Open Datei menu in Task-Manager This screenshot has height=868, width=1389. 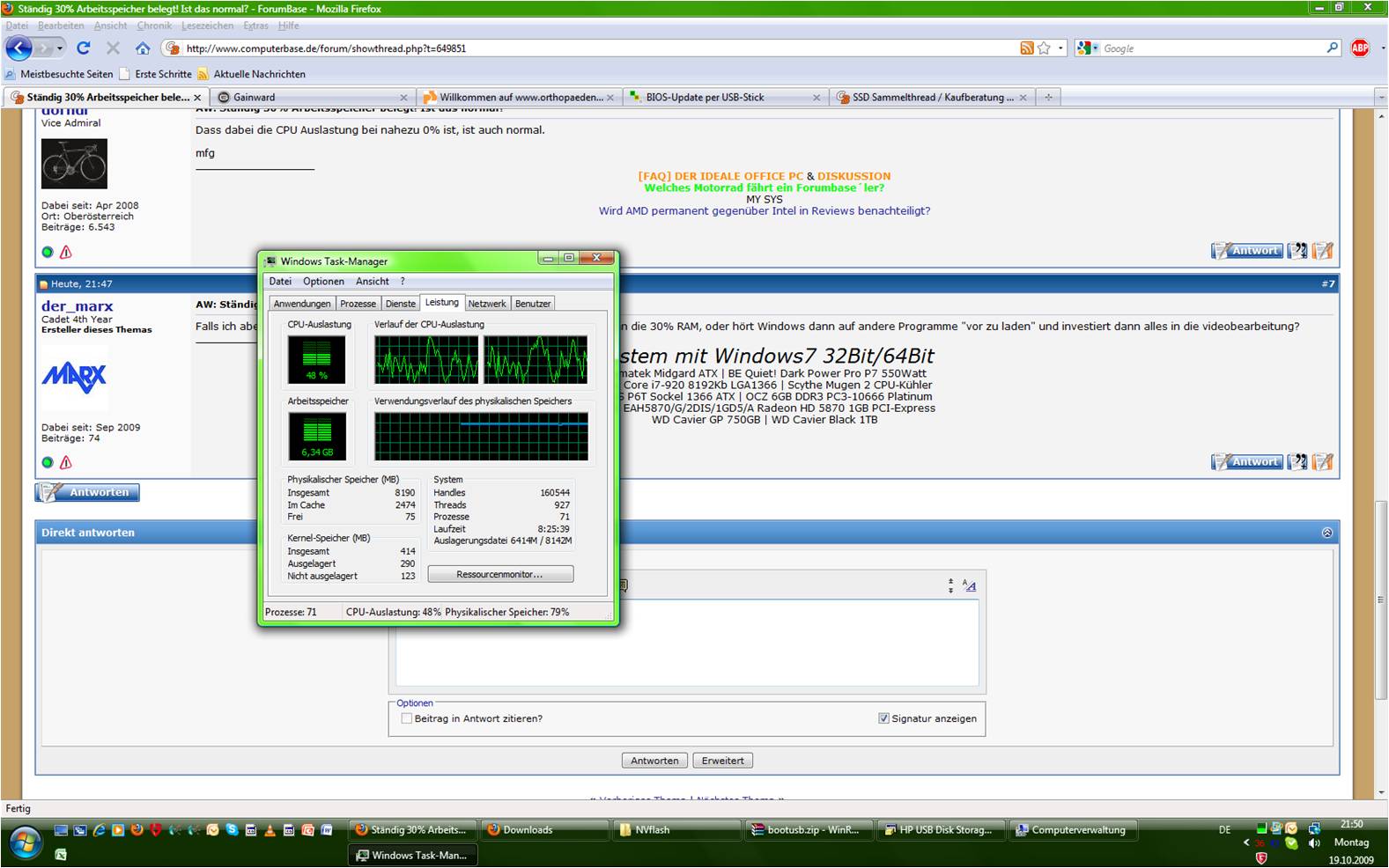[x=280, y=282]
